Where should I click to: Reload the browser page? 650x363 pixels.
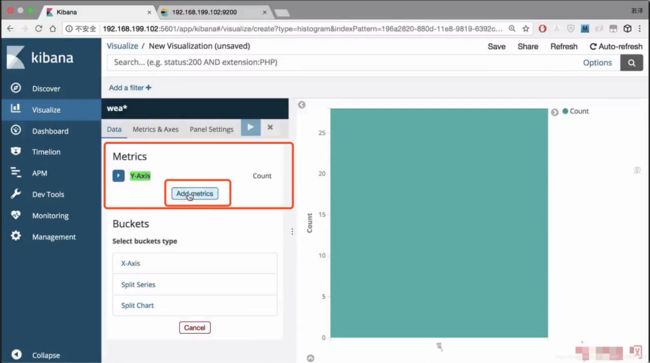[x=39, y=29]
